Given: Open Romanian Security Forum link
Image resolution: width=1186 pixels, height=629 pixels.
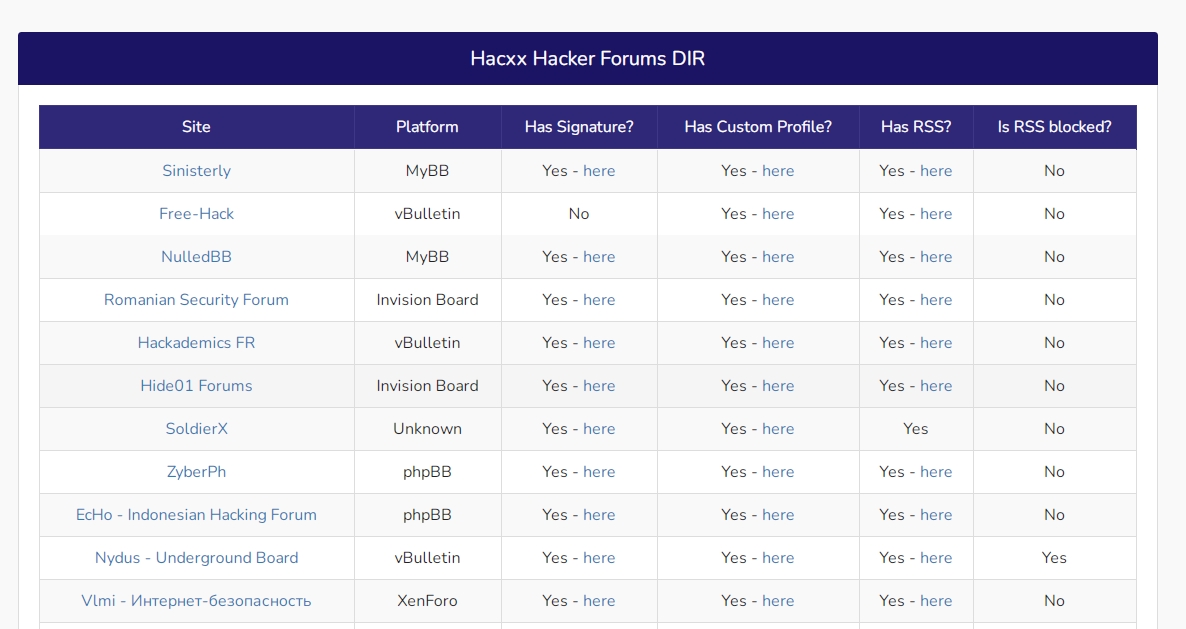Looking at the screenshot, I should coord(196,300).
